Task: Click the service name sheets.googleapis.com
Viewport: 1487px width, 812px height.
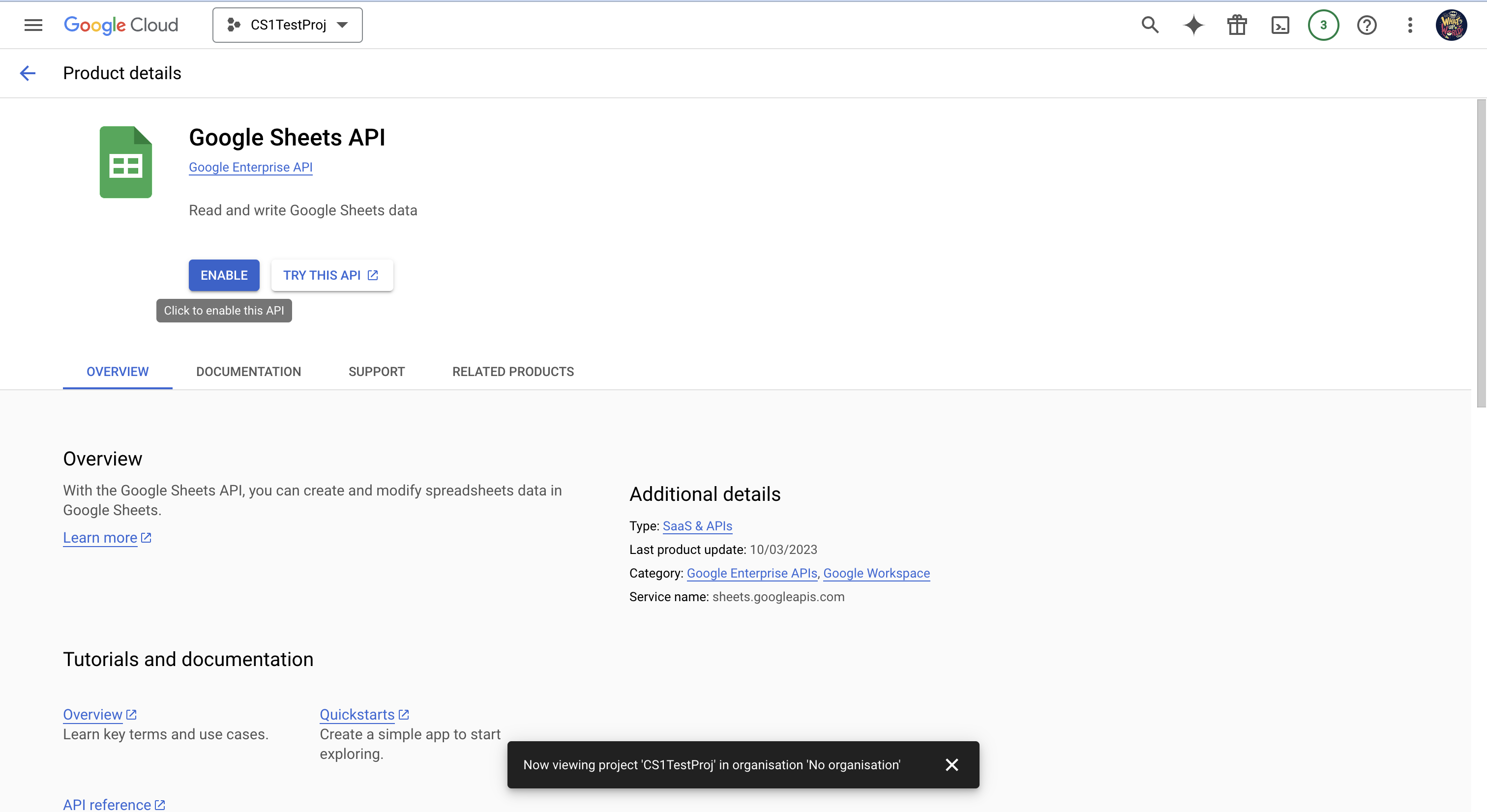Action: click(x=778, y=597)
